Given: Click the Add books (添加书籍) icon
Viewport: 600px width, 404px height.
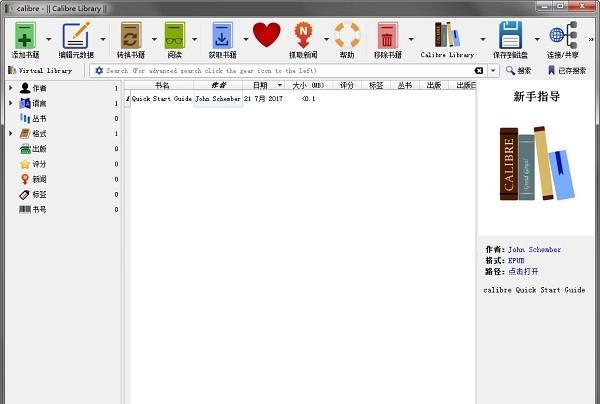Looking at the screenshot, I should pos(25,36).
